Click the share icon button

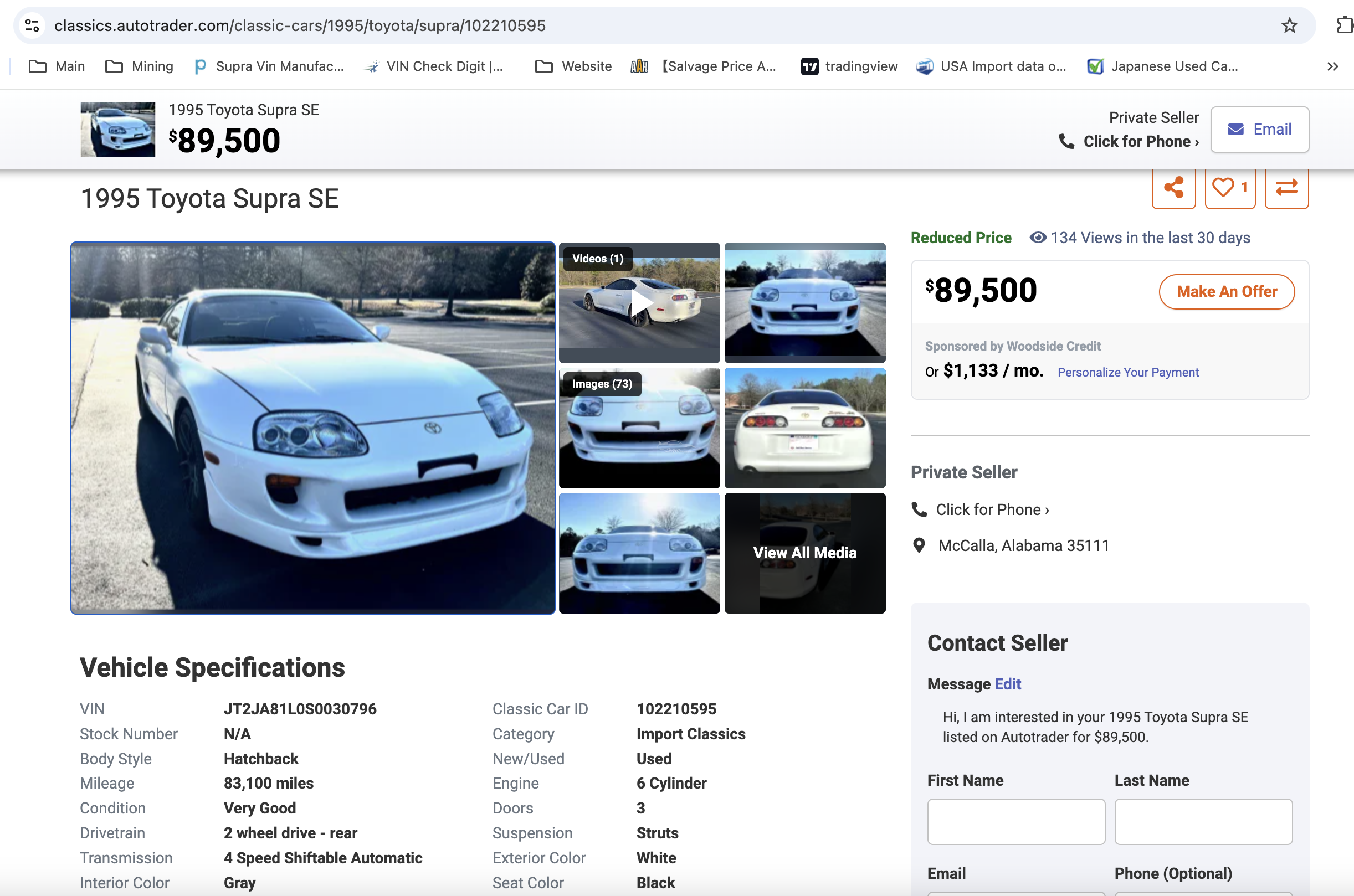pyautogui.click(x=1173, y=187)
